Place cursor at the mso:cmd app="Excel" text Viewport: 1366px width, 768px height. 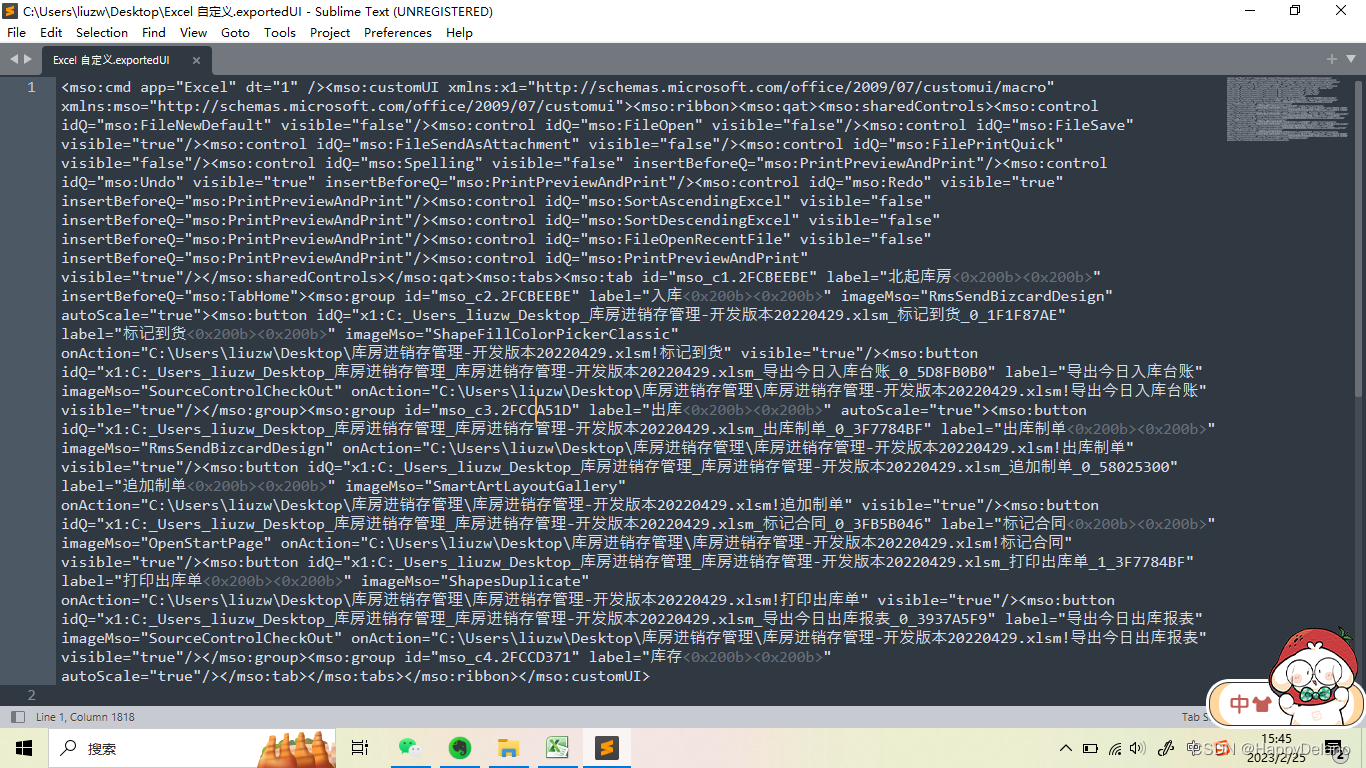(179, 87)
